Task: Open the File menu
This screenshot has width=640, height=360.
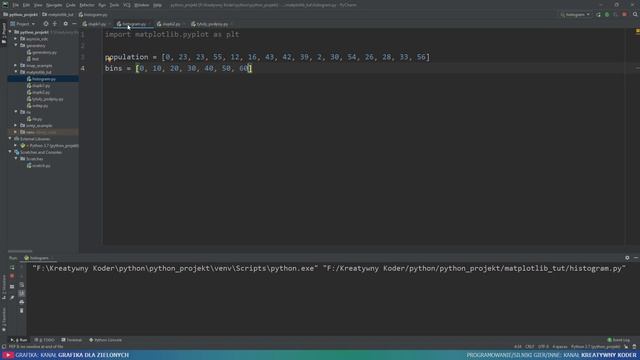Action: [x=16, y=5]
